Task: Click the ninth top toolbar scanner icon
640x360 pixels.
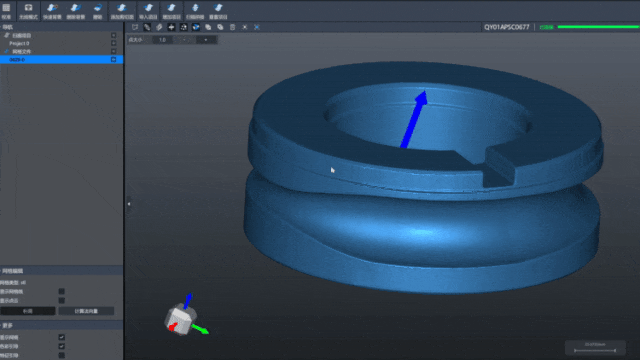Action: (x=195, y=11)
